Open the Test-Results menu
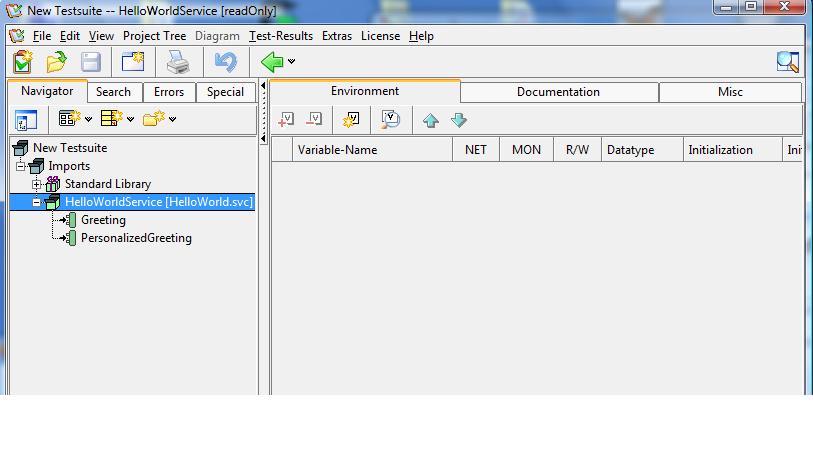The image size is (813, 450). pos(281,36)
